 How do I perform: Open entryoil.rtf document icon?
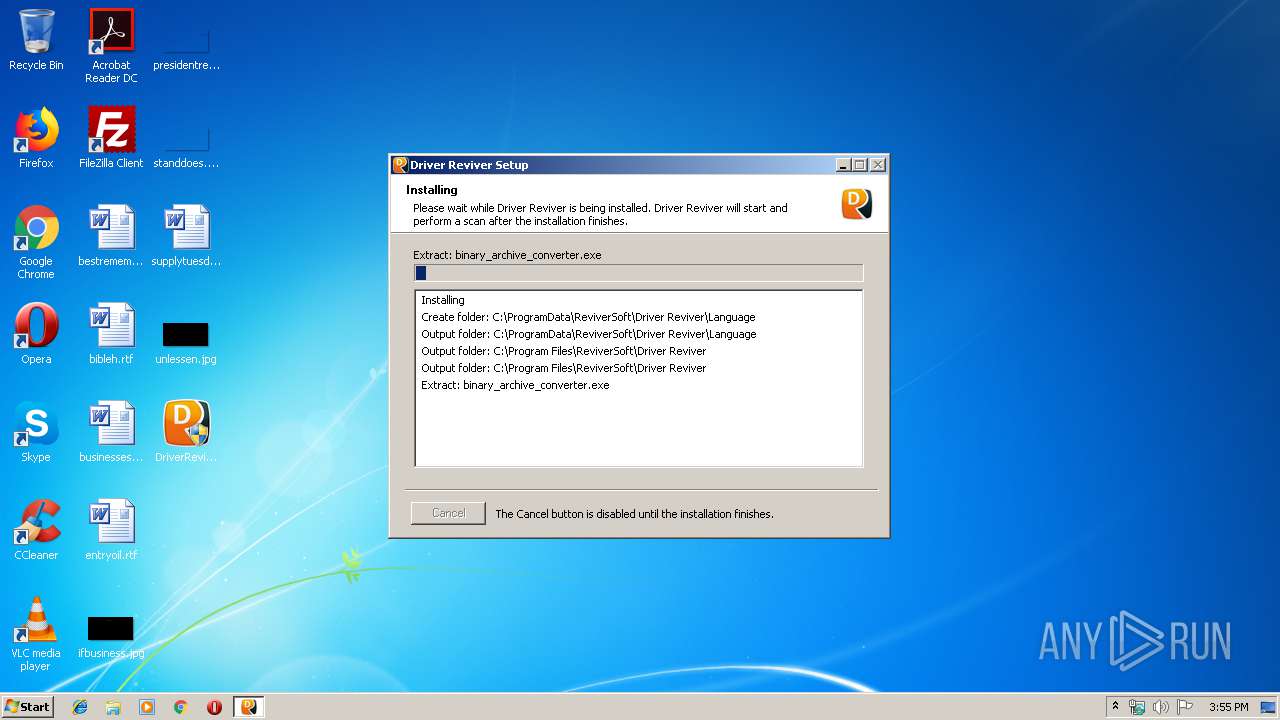[111, 530]
